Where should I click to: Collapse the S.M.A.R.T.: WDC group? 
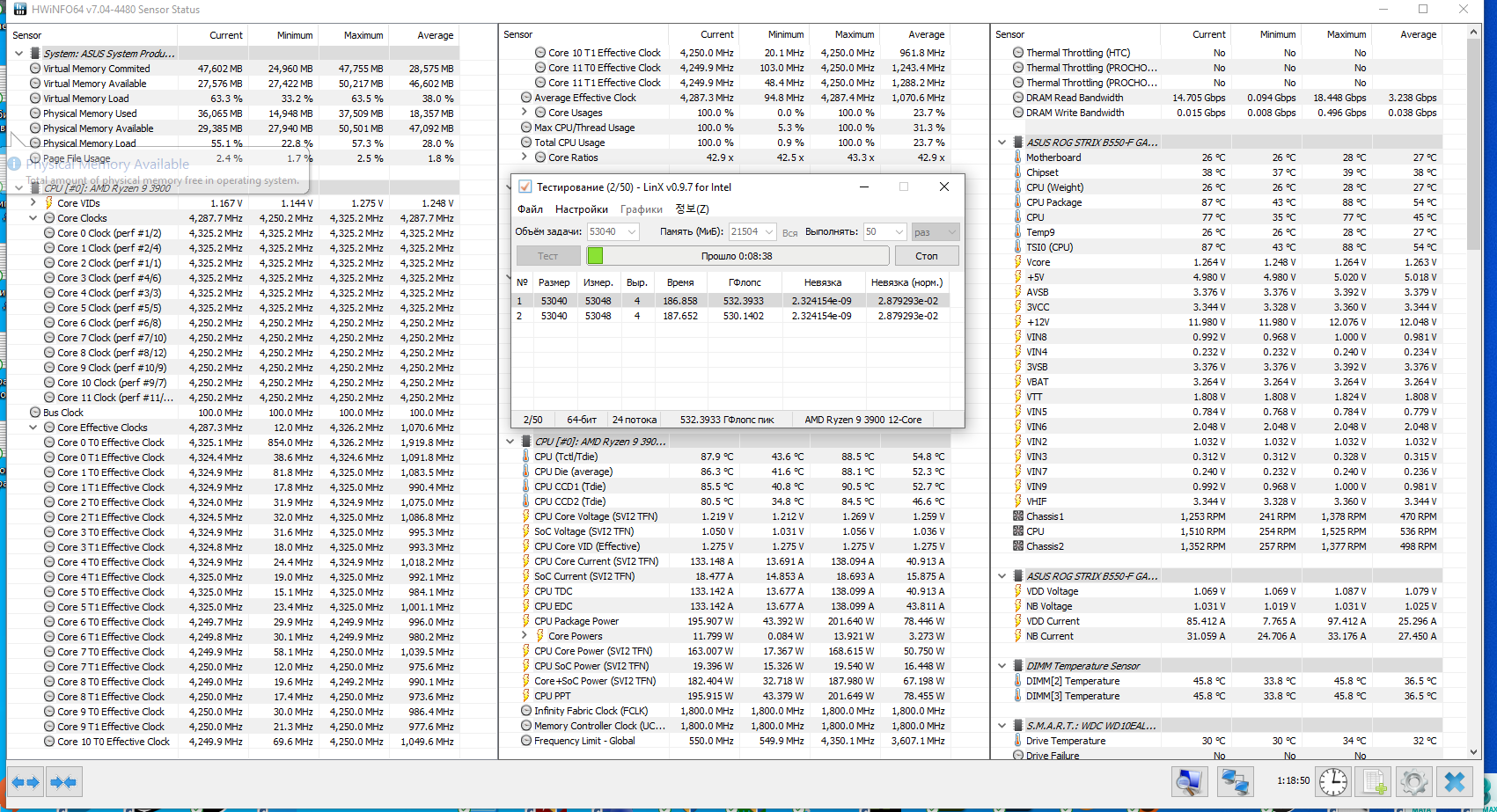(x=1002, y=726)
